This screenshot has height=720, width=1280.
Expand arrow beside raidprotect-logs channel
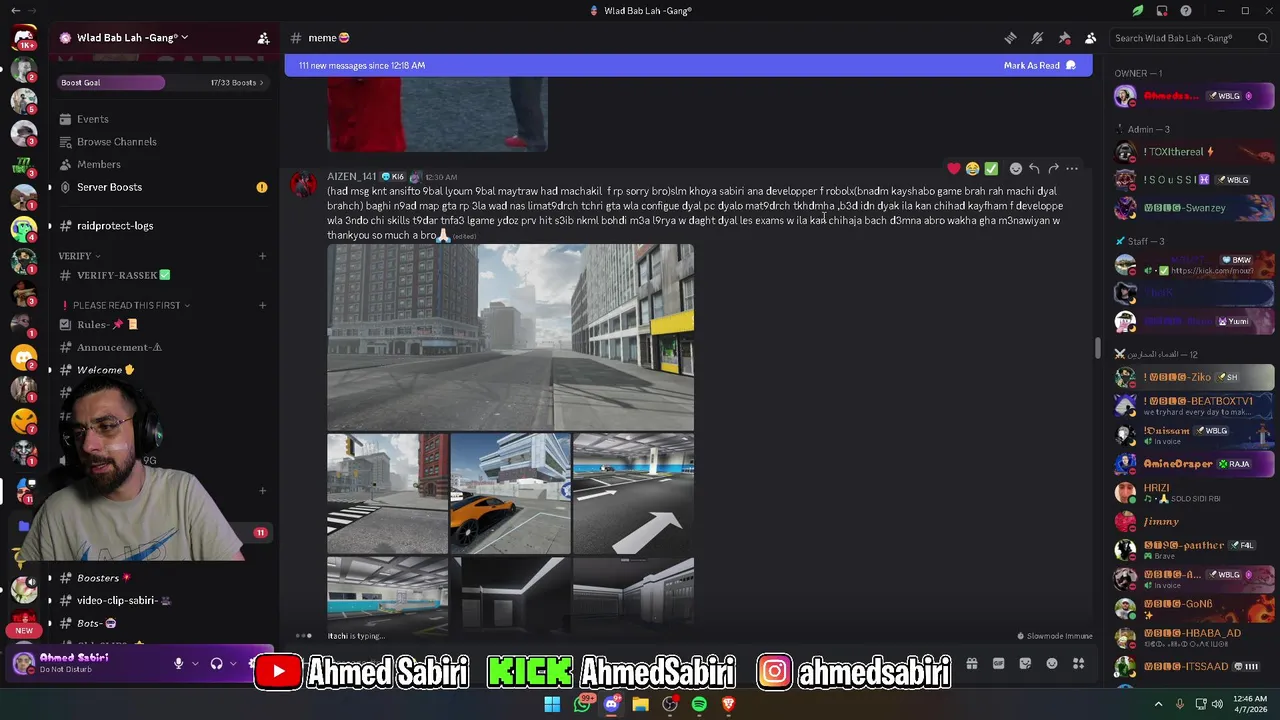pyautogui.click(x=49, y=226)
